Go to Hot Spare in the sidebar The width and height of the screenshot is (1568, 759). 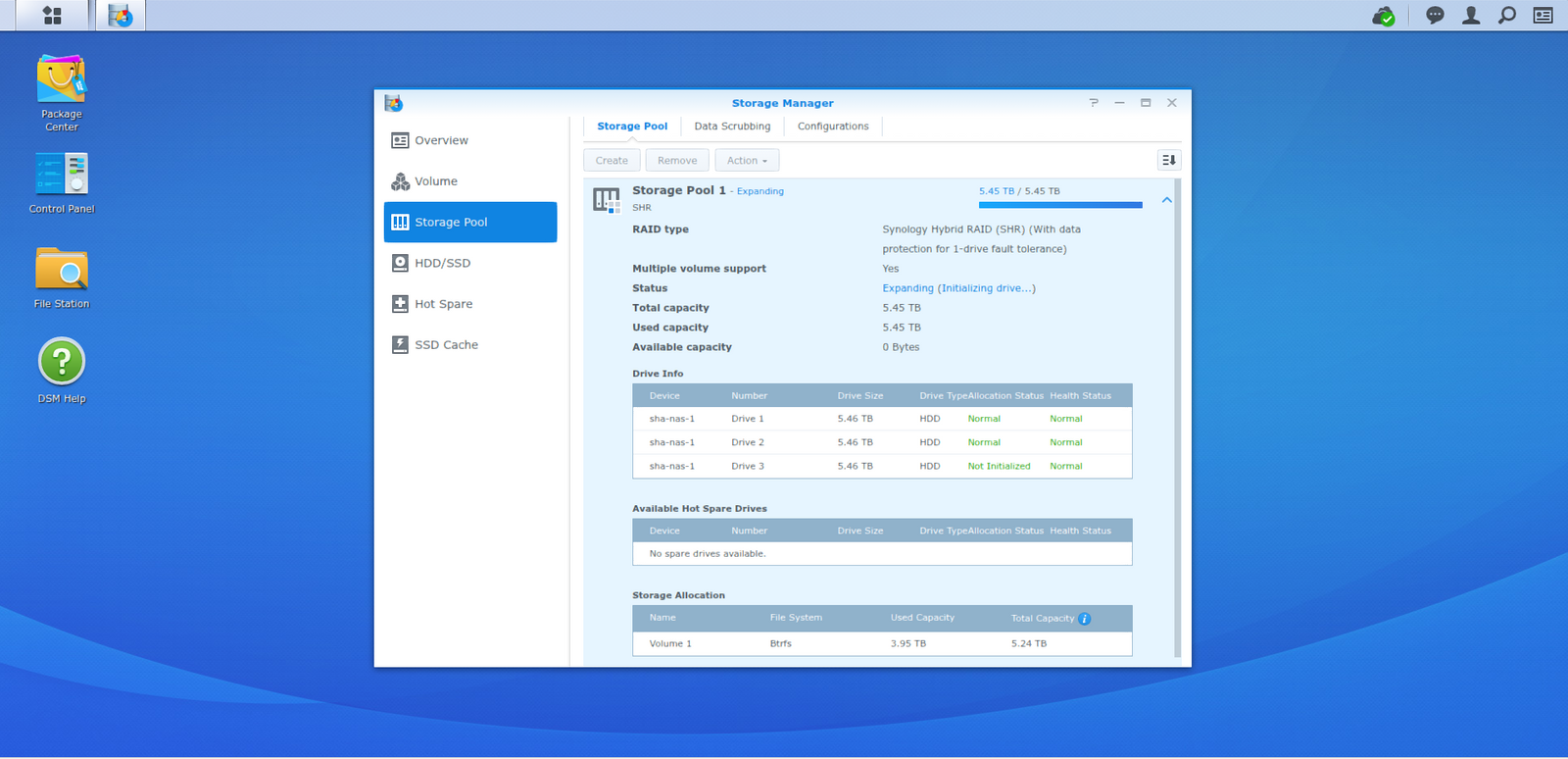470,304
